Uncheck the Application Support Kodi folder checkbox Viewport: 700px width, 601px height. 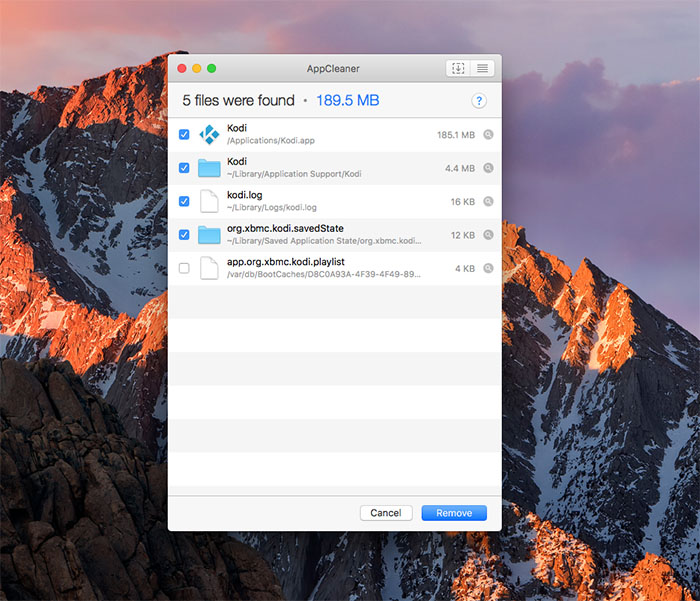[x=184, y=168]
